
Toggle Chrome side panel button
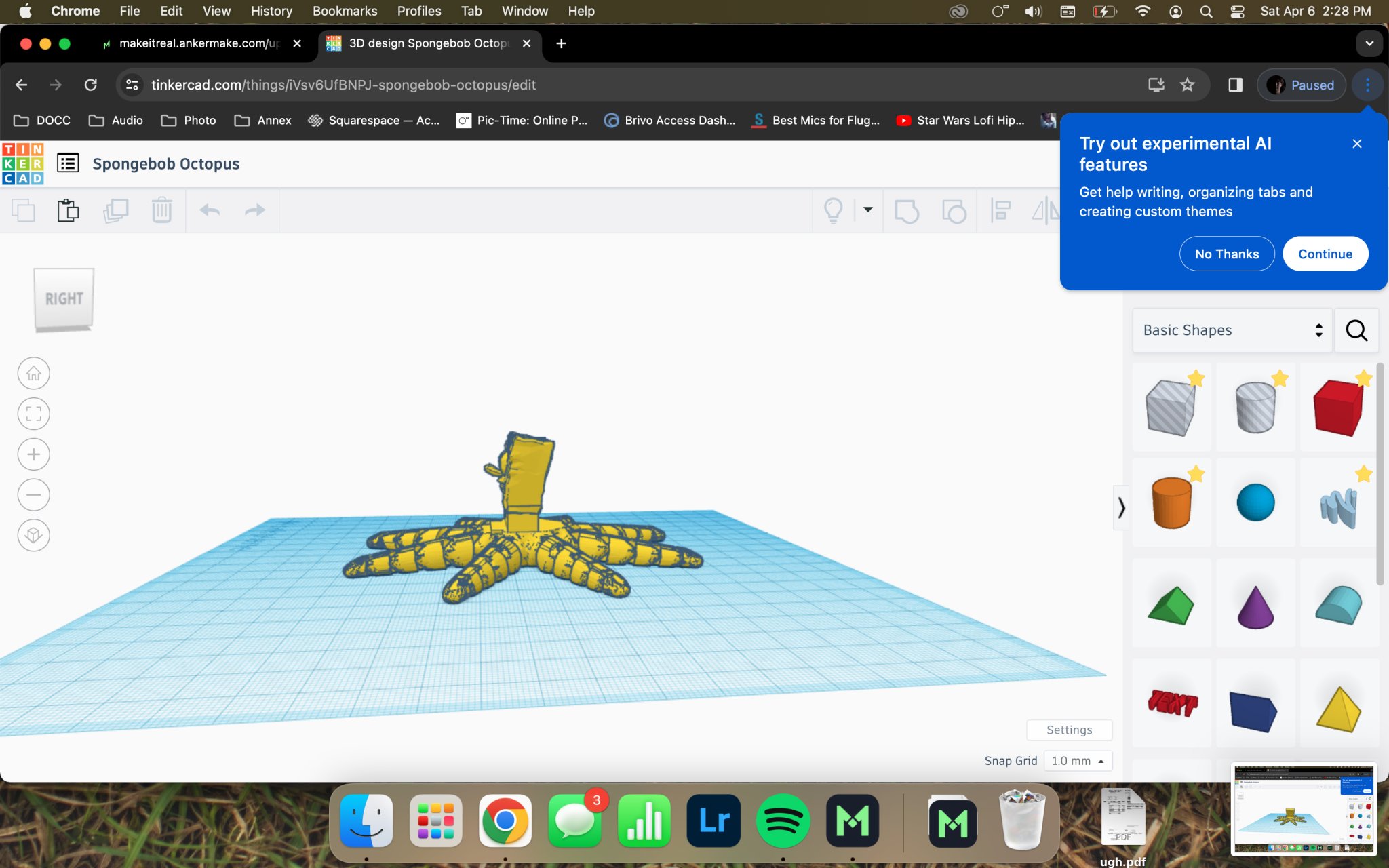click(1235, 85)
